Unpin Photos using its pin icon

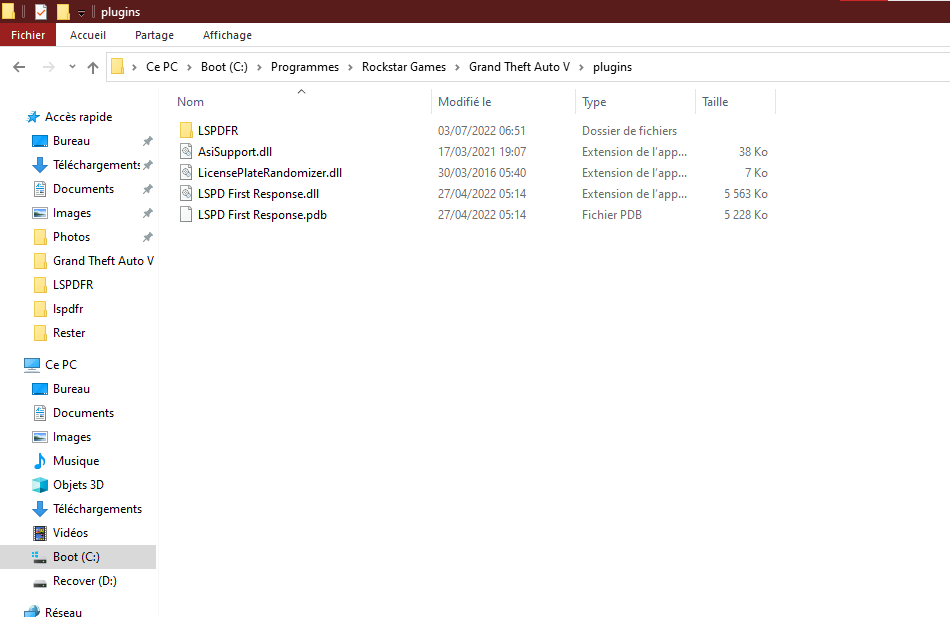(x=147, y=237)
